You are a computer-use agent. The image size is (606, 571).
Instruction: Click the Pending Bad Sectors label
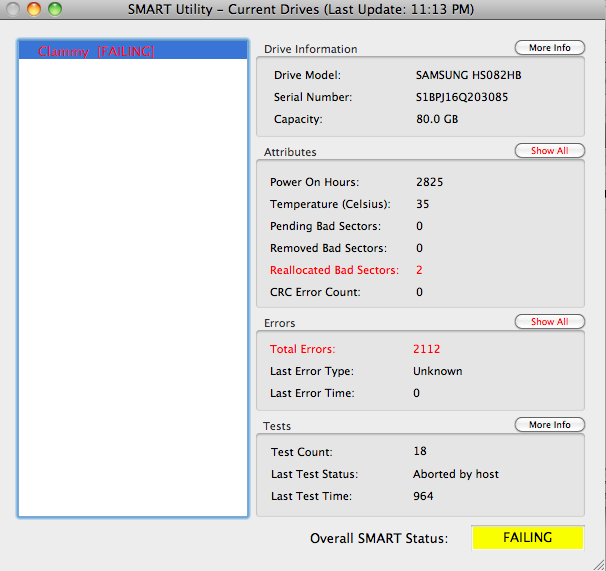(325, 226)
